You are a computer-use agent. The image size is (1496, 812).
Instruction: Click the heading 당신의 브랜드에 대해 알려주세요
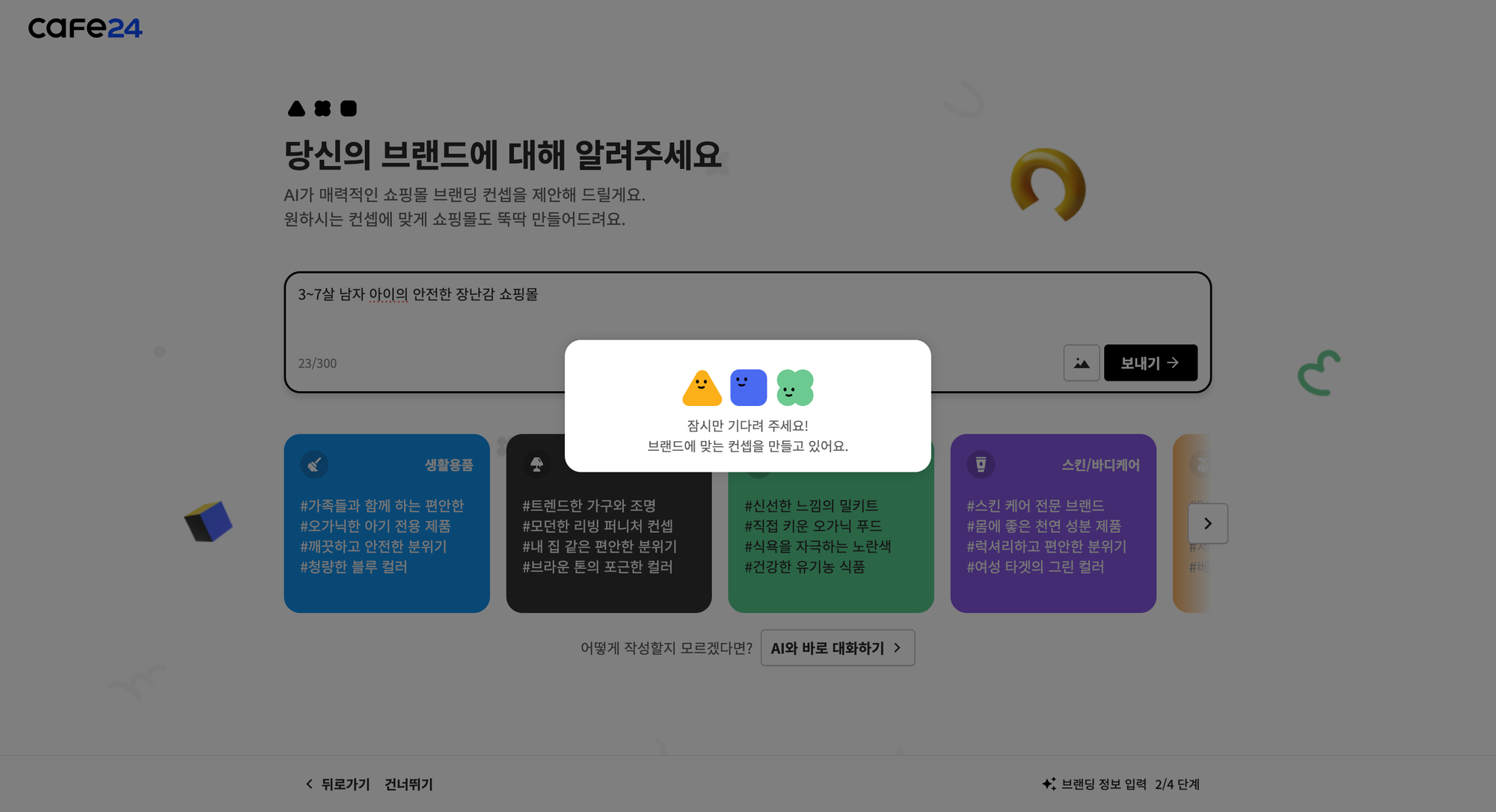(x=503, y=156)
